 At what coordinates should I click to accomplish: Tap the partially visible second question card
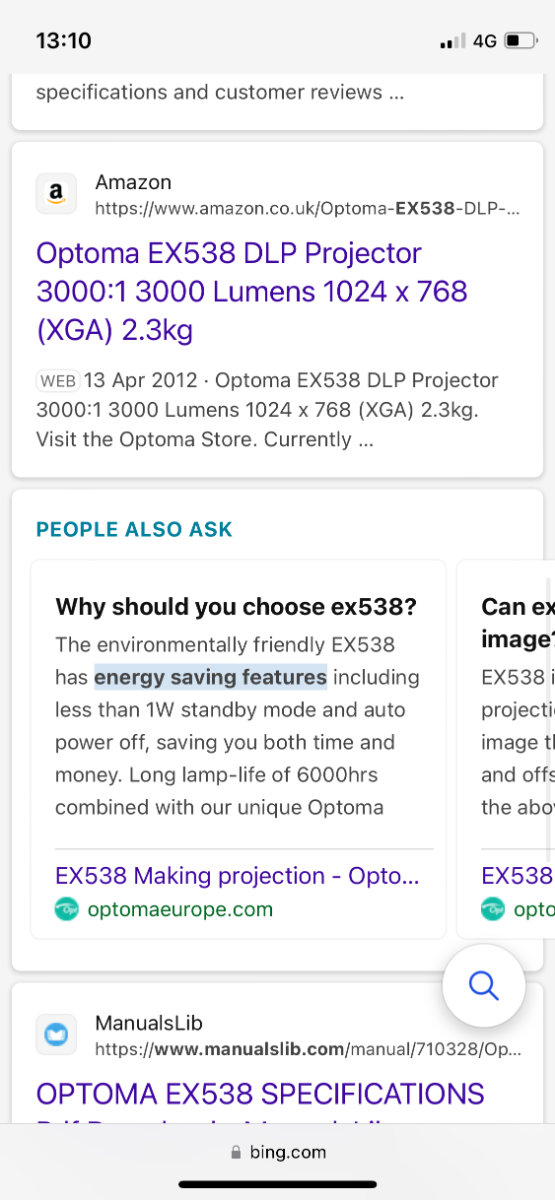[x=505, y=749]
